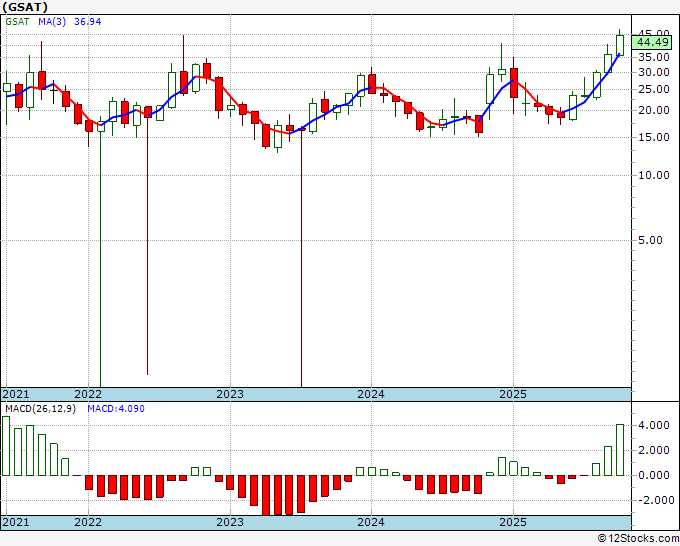Click the tallest green MACD bar at far right

tap(620, 450)
